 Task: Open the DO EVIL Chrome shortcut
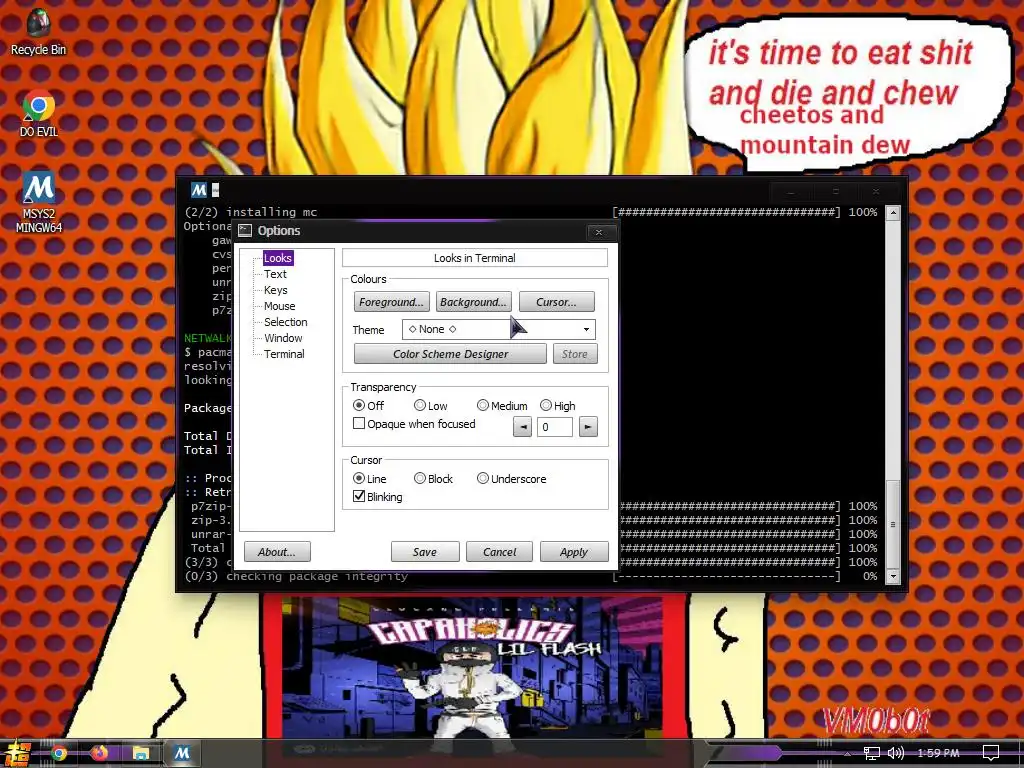[39, 112]
